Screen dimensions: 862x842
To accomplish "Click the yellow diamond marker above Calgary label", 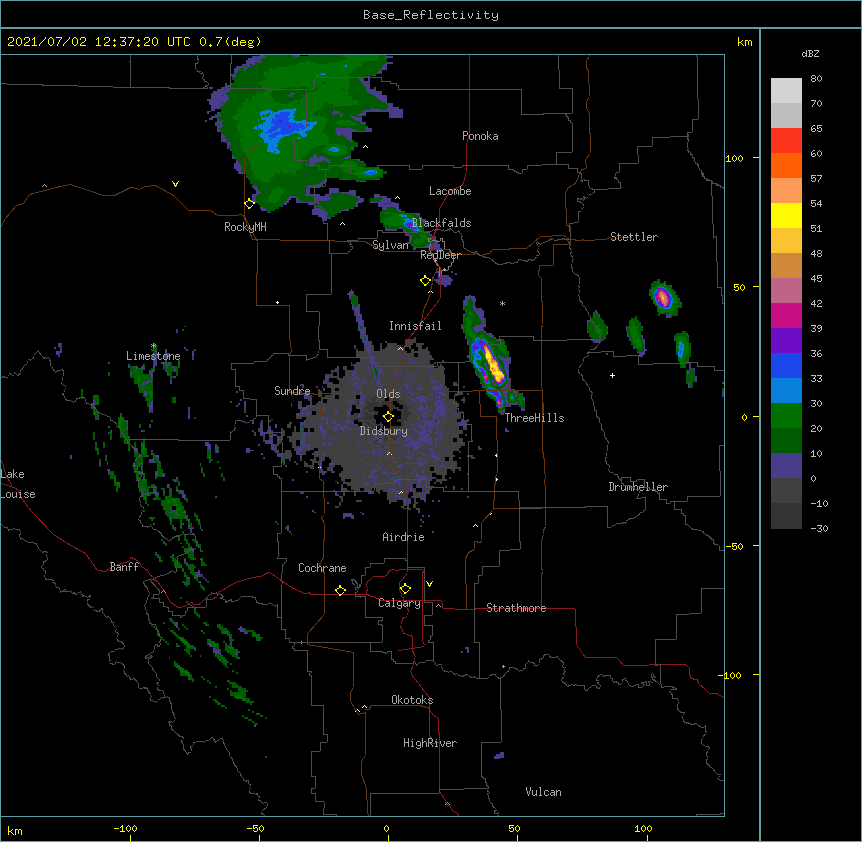I will click(405, 589).
